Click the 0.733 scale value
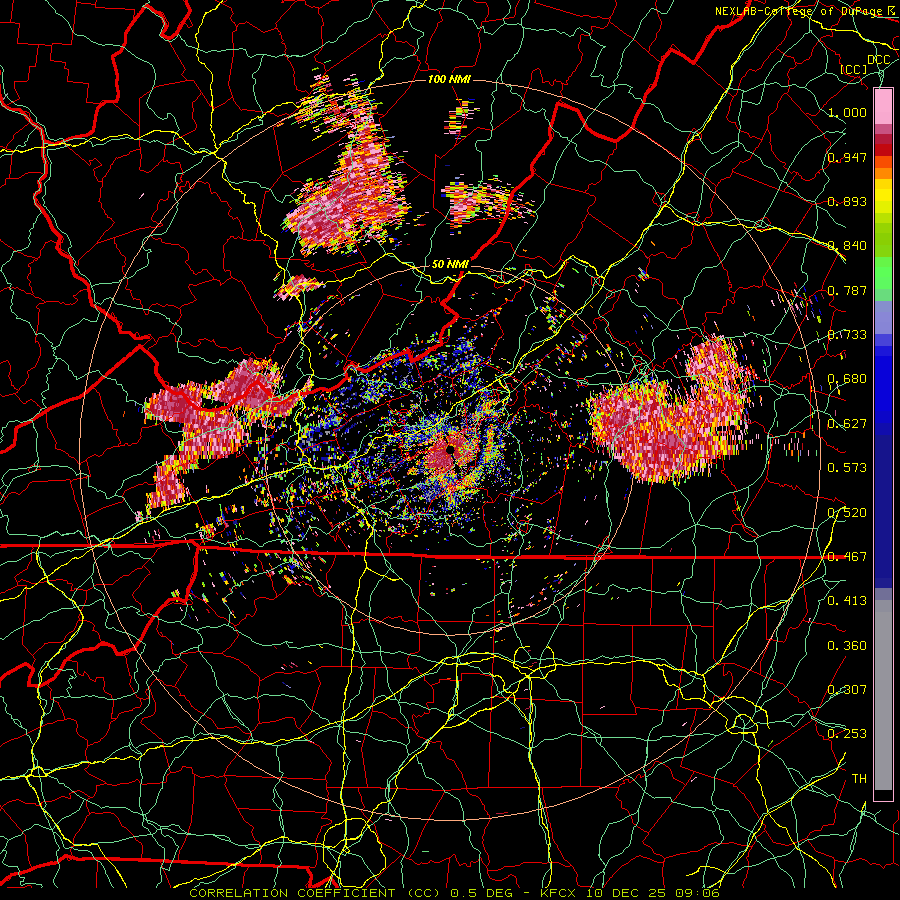Image resolution: width=900 pixels, height=900 pixels. (847, 335)
